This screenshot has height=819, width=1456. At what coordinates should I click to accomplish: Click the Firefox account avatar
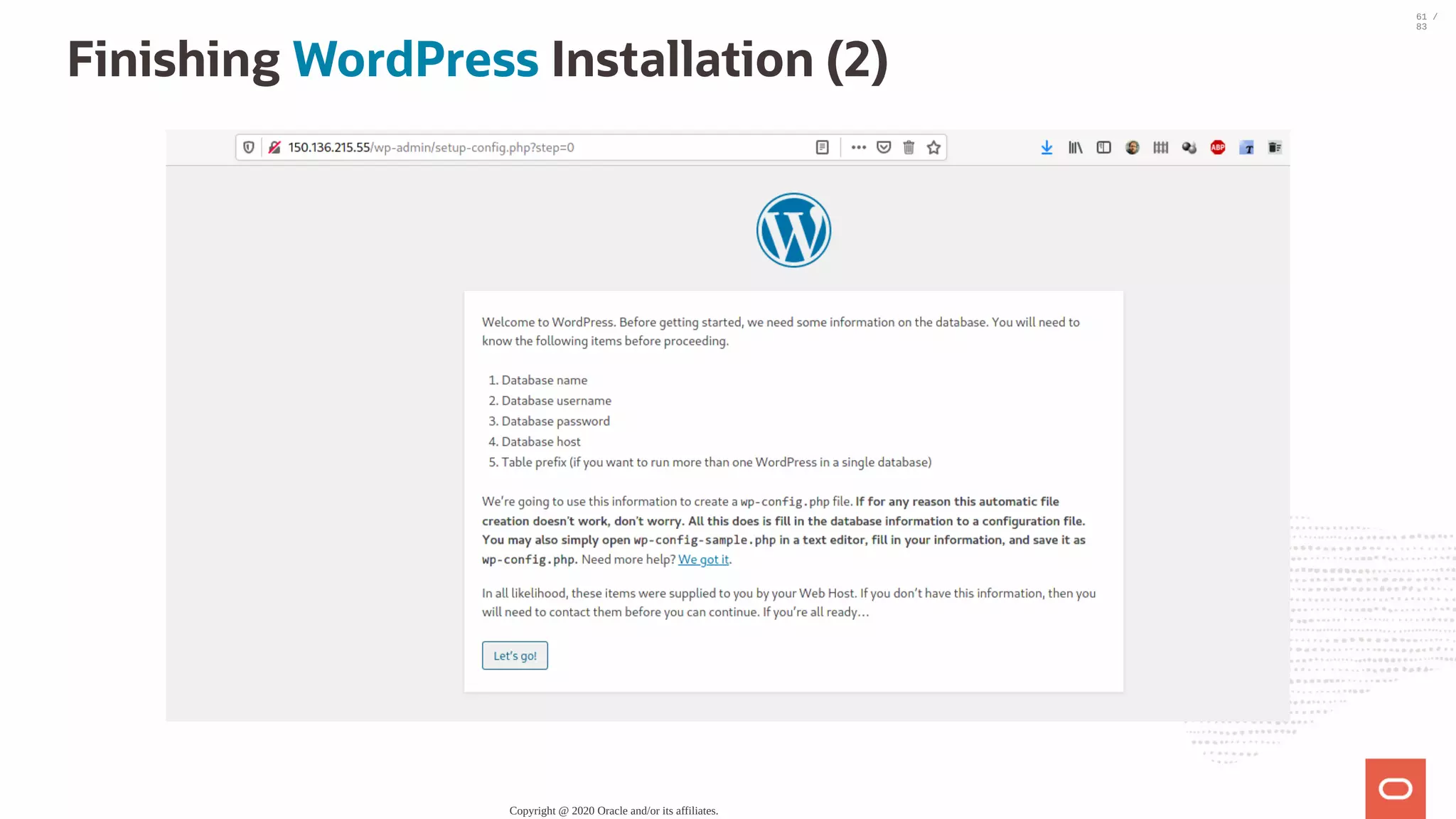(x=1133, y=147)
